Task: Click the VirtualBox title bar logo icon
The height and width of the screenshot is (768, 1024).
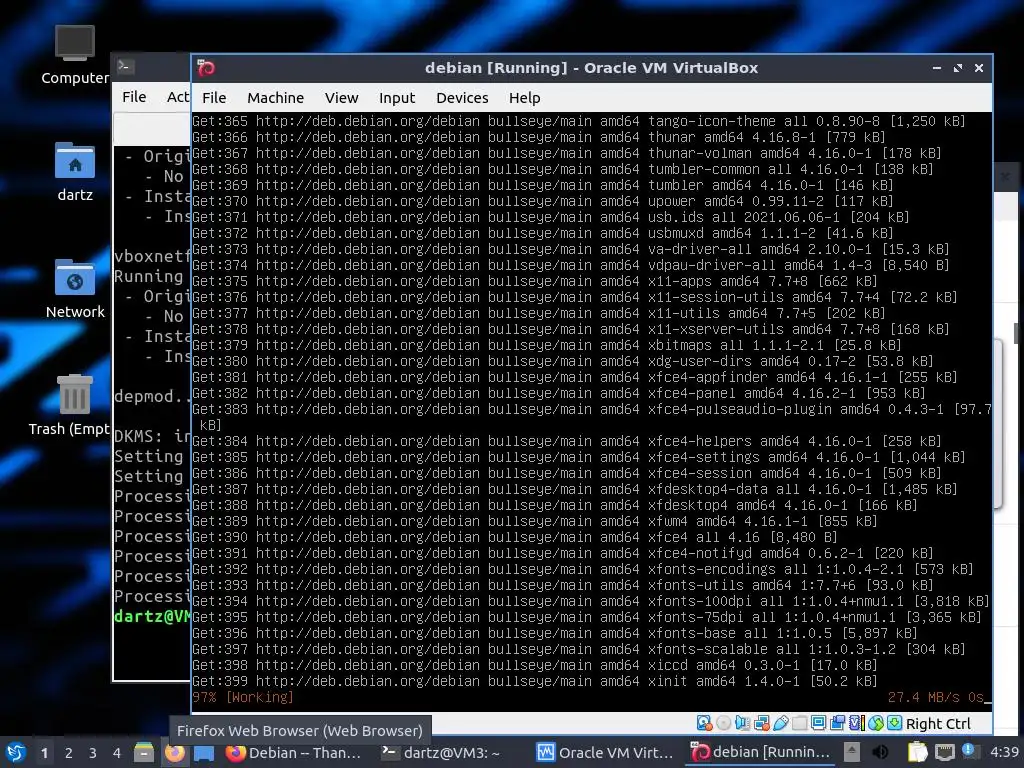Action: point(206,68)
